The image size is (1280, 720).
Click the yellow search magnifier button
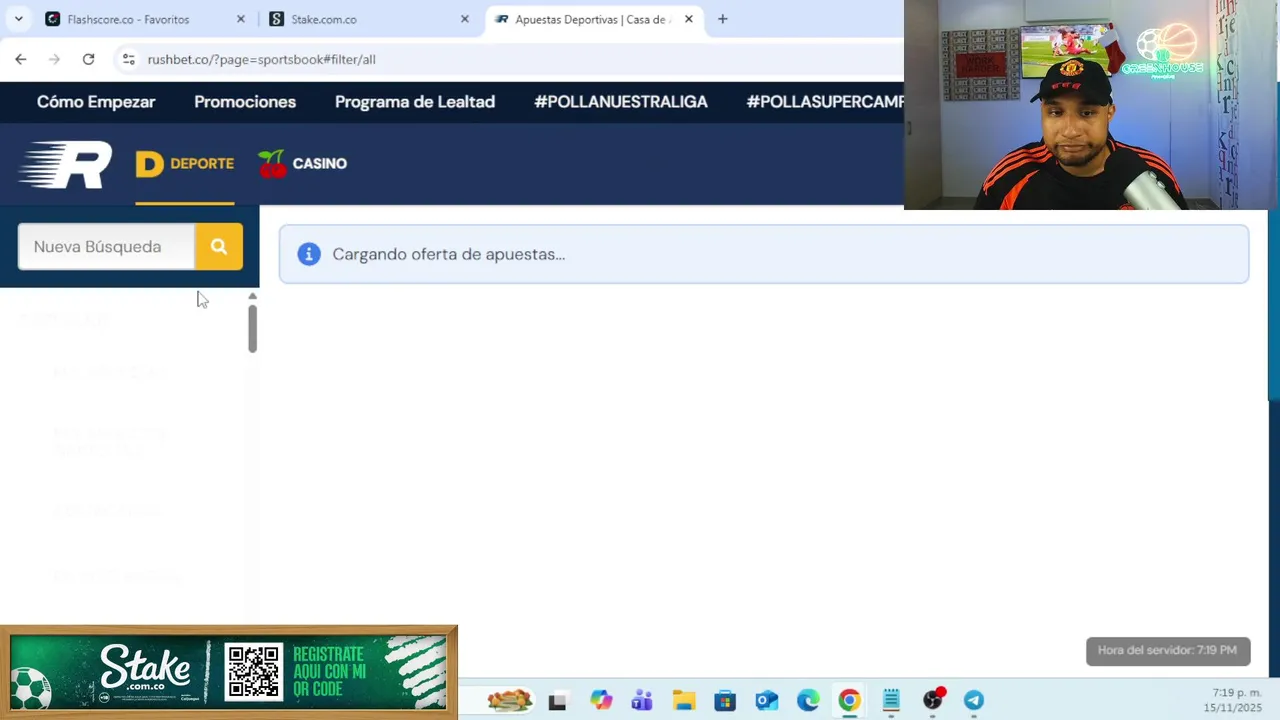[219, 247]
